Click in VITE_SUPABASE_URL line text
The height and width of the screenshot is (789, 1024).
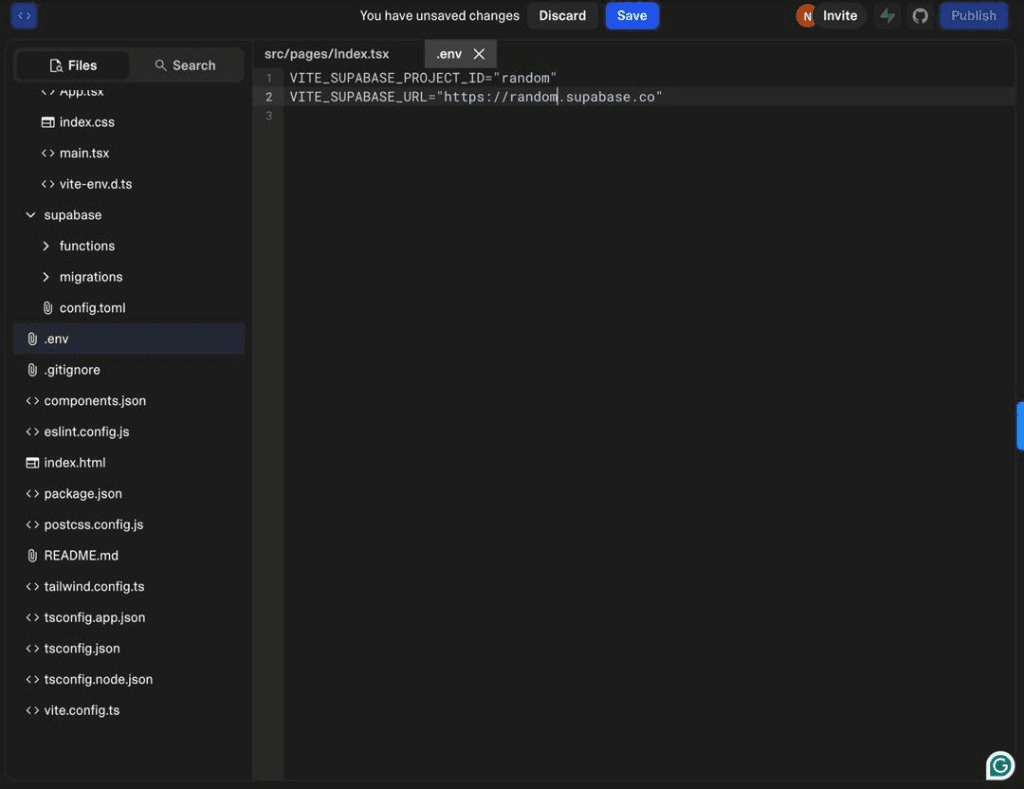(475, 97)
